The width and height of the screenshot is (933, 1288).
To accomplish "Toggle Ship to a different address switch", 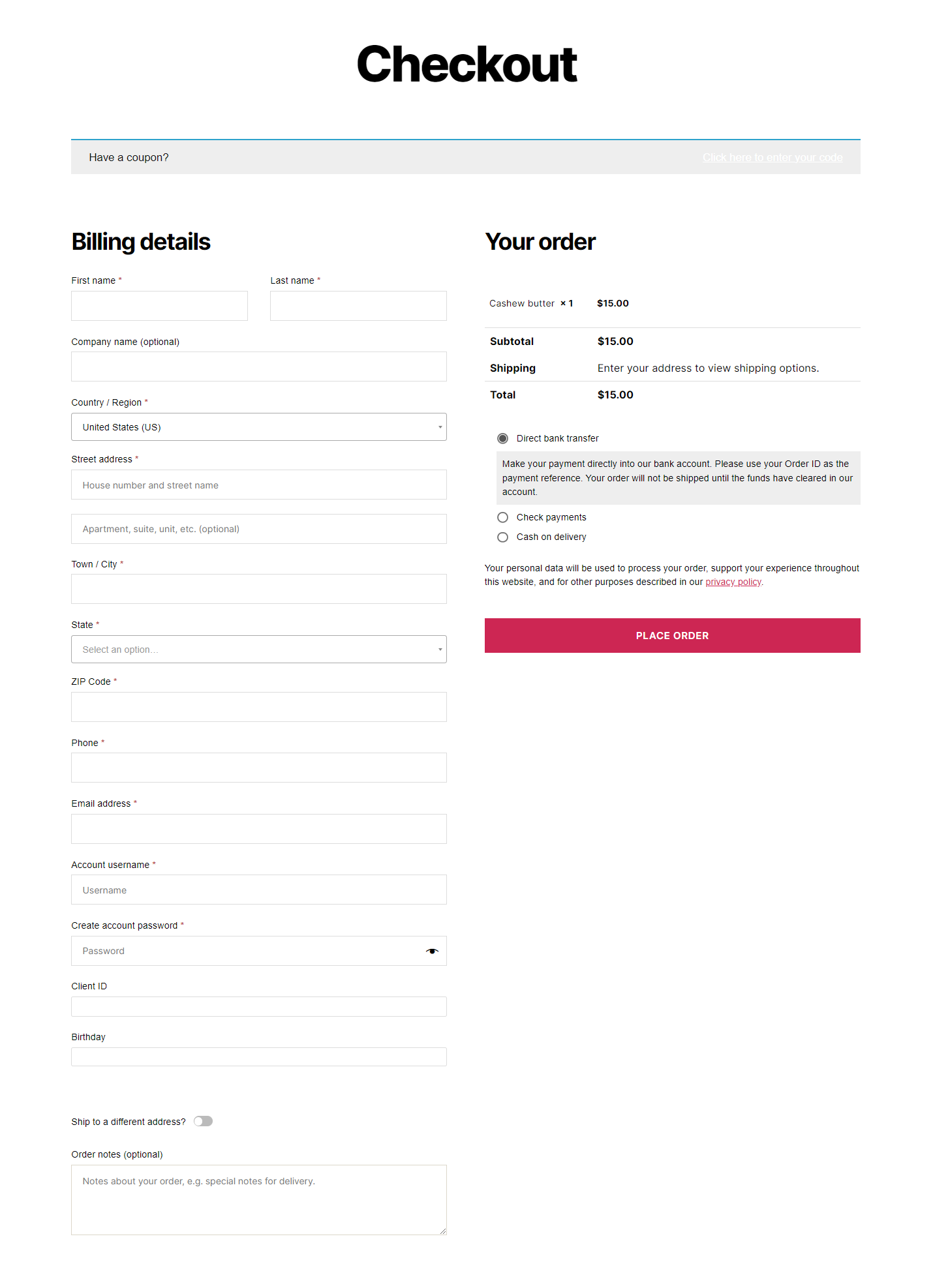I will coord(203,1121).
